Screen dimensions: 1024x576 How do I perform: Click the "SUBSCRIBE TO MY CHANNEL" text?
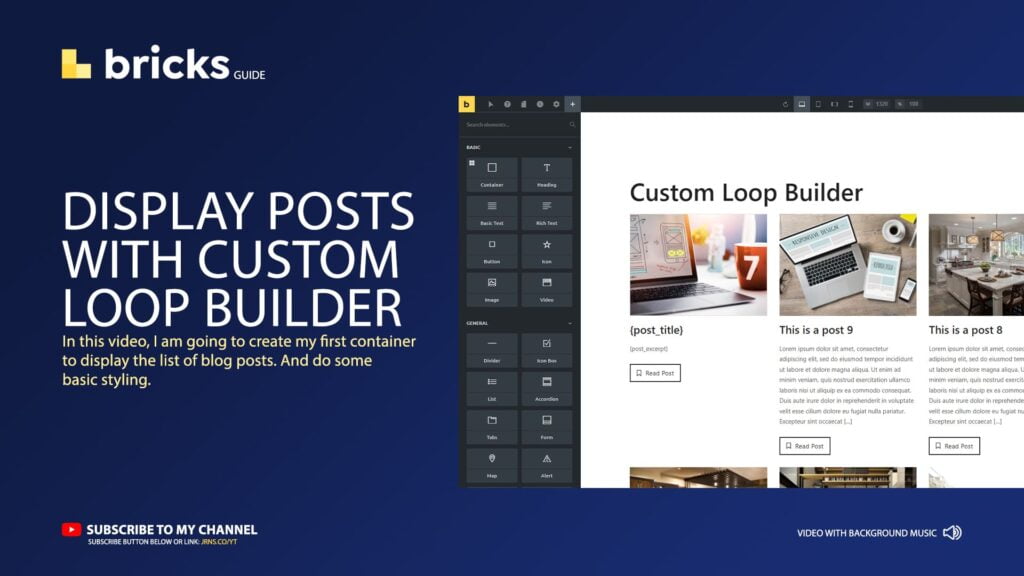172,530
